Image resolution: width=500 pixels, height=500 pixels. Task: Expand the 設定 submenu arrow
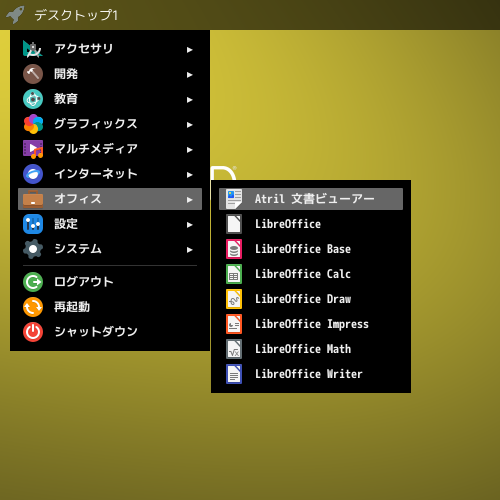click(x=190, y=225)
